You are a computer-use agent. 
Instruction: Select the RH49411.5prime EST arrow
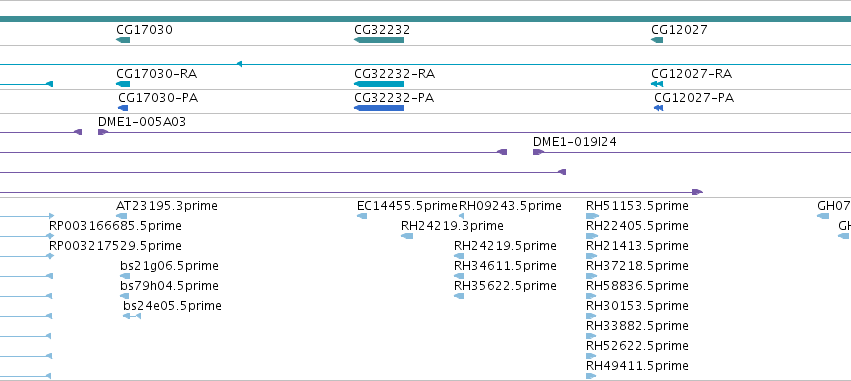(x=591, y=376)
